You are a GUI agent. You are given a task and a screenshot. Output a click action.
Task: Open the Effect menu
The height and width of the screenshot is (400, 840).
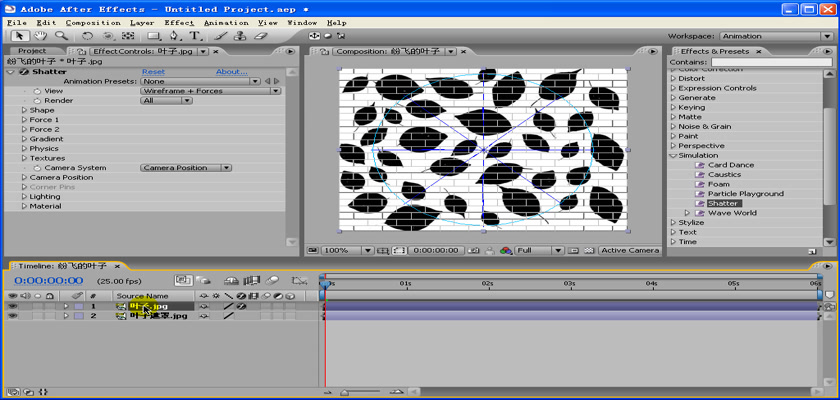pos(179,23)
